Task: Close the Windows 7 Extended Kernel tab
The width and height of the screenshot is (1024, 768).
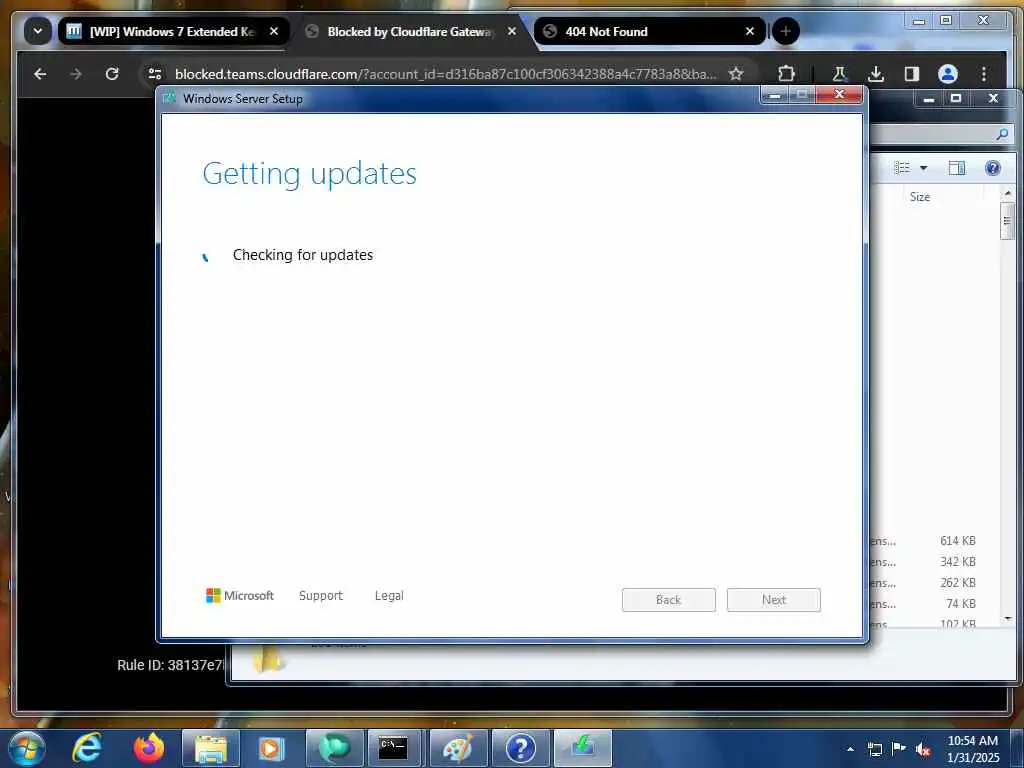Action: 274,31
